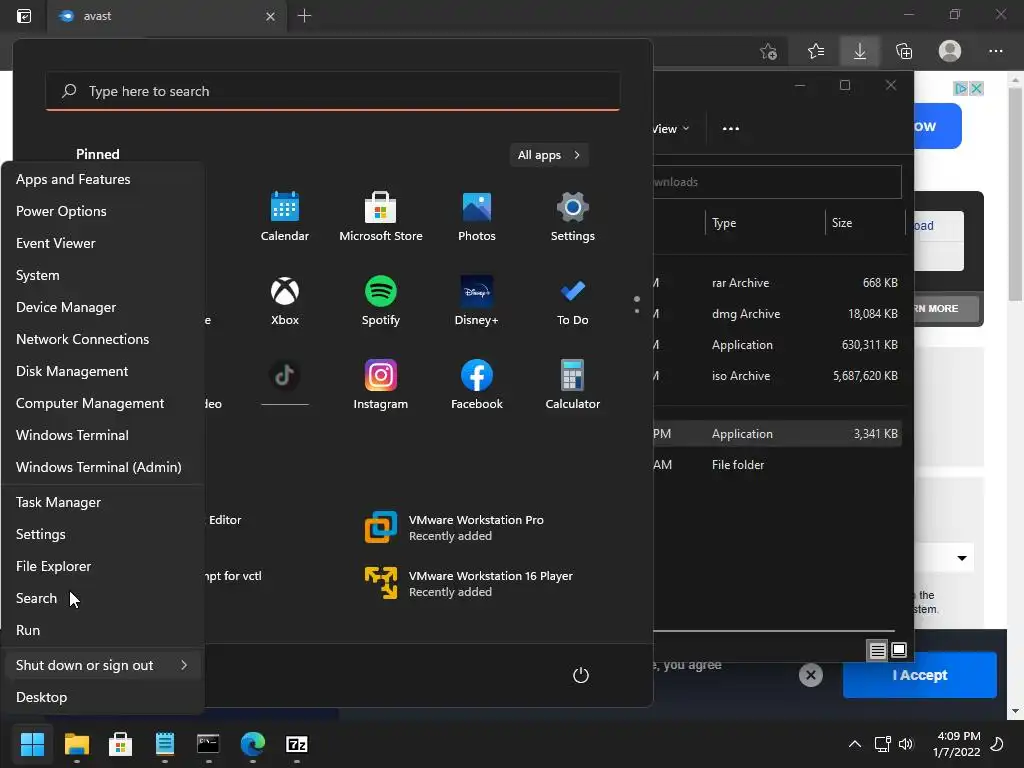
Task: Switch File Explorer to details view
Action: point(877,650)
